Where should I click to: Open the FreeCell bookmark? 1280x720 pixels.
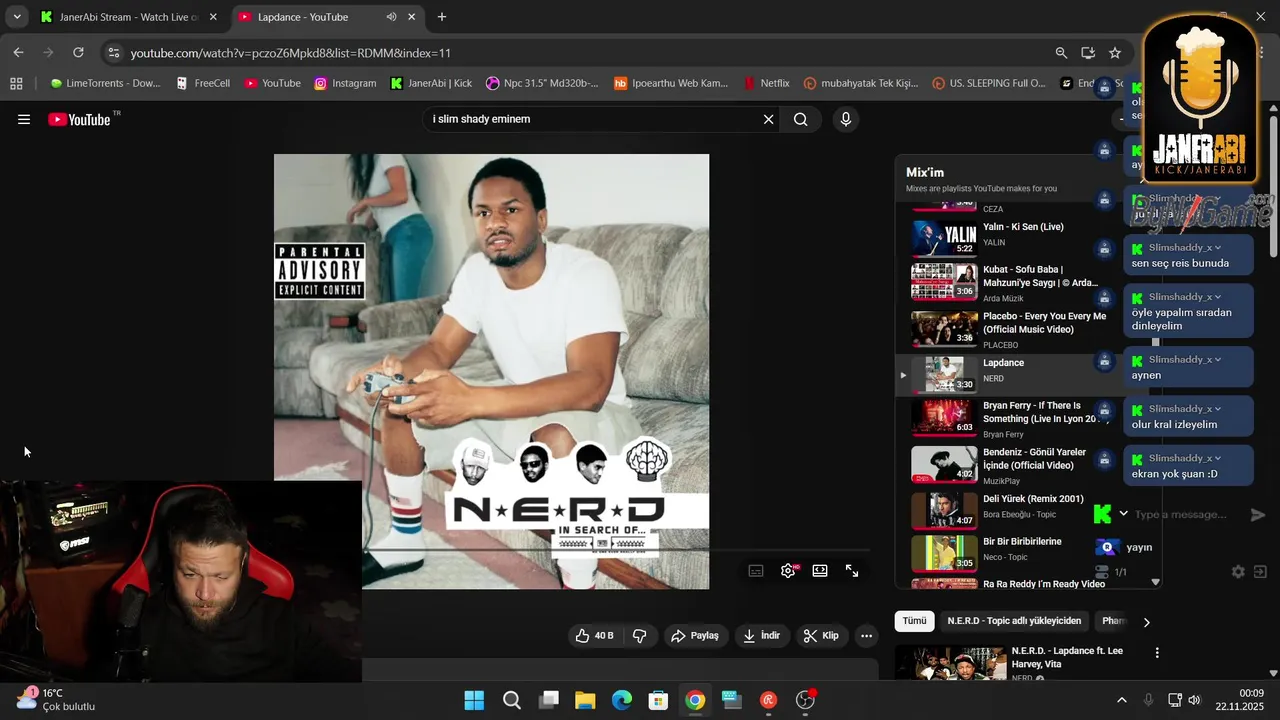(x=203, y=83)
